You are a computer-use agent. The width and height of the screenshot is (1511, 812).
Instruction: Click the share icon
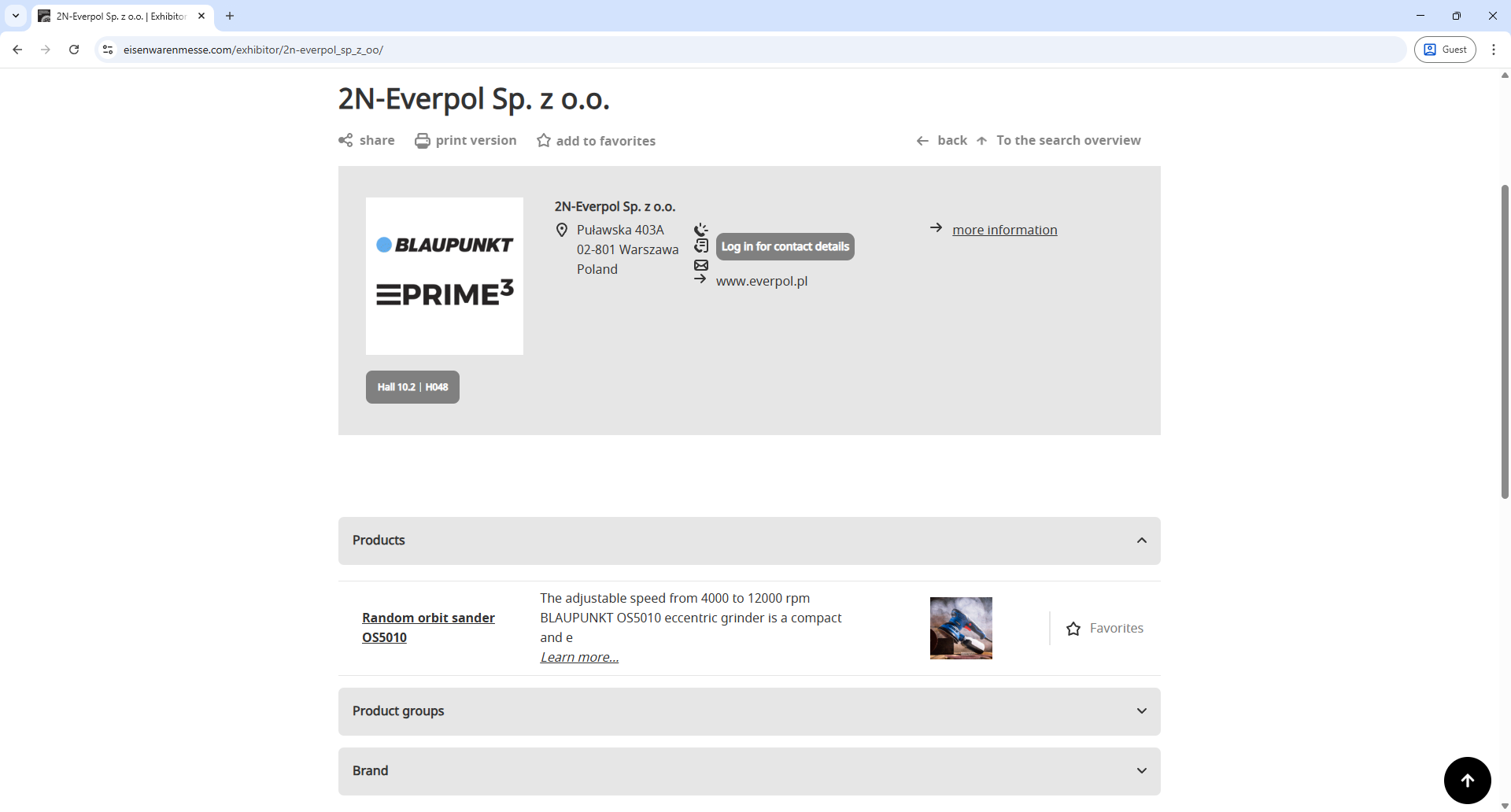(346, 140)
